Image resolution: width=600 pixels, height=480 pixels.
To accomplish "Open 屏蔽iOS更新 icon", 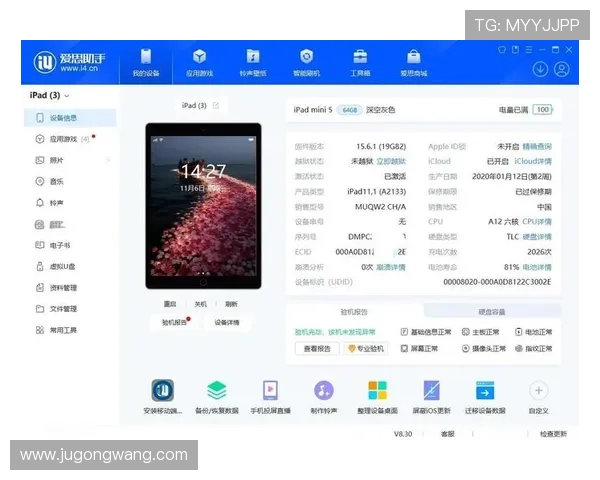I will point(431,390).
